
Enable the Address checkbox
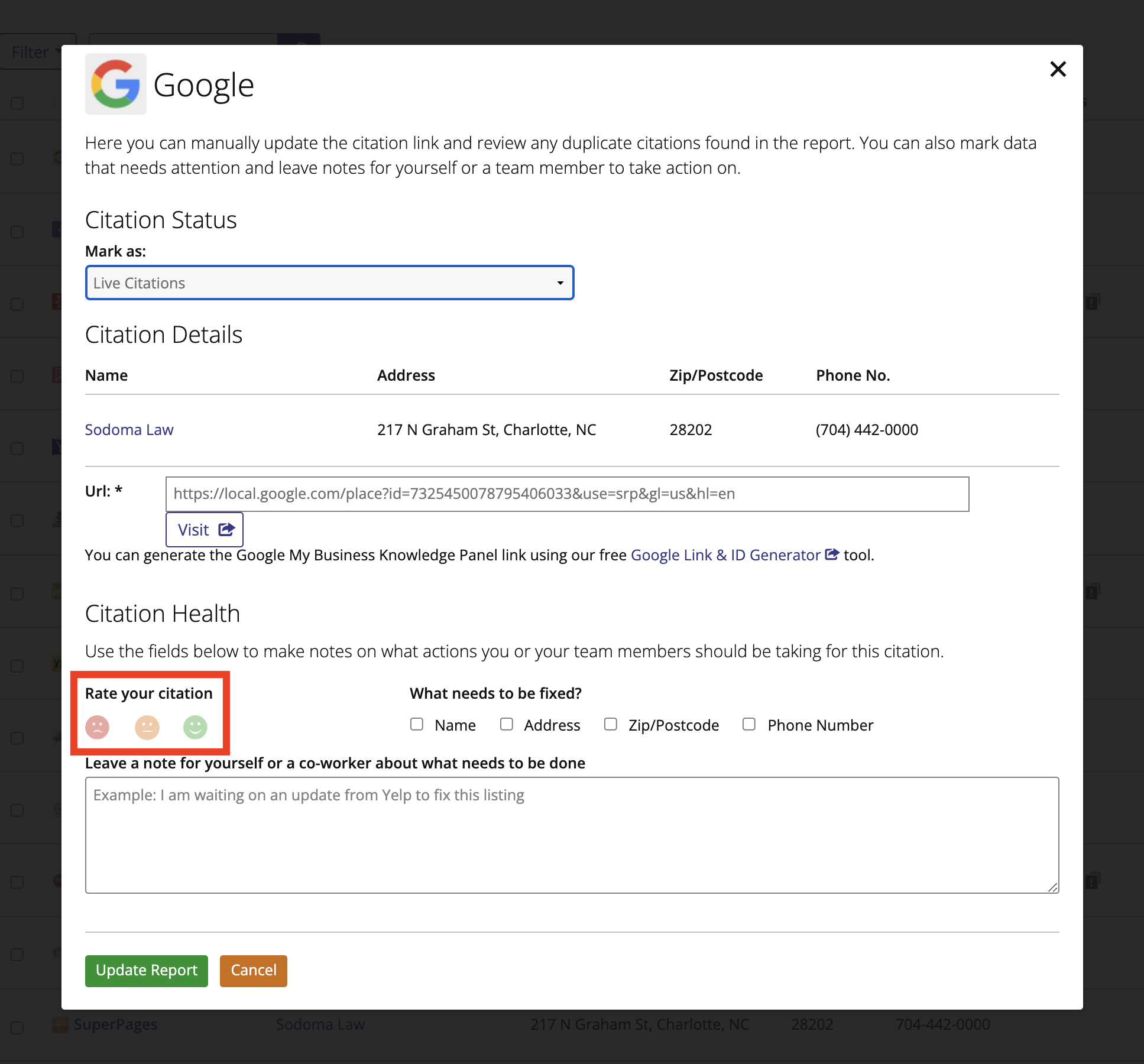coord(507,724)
